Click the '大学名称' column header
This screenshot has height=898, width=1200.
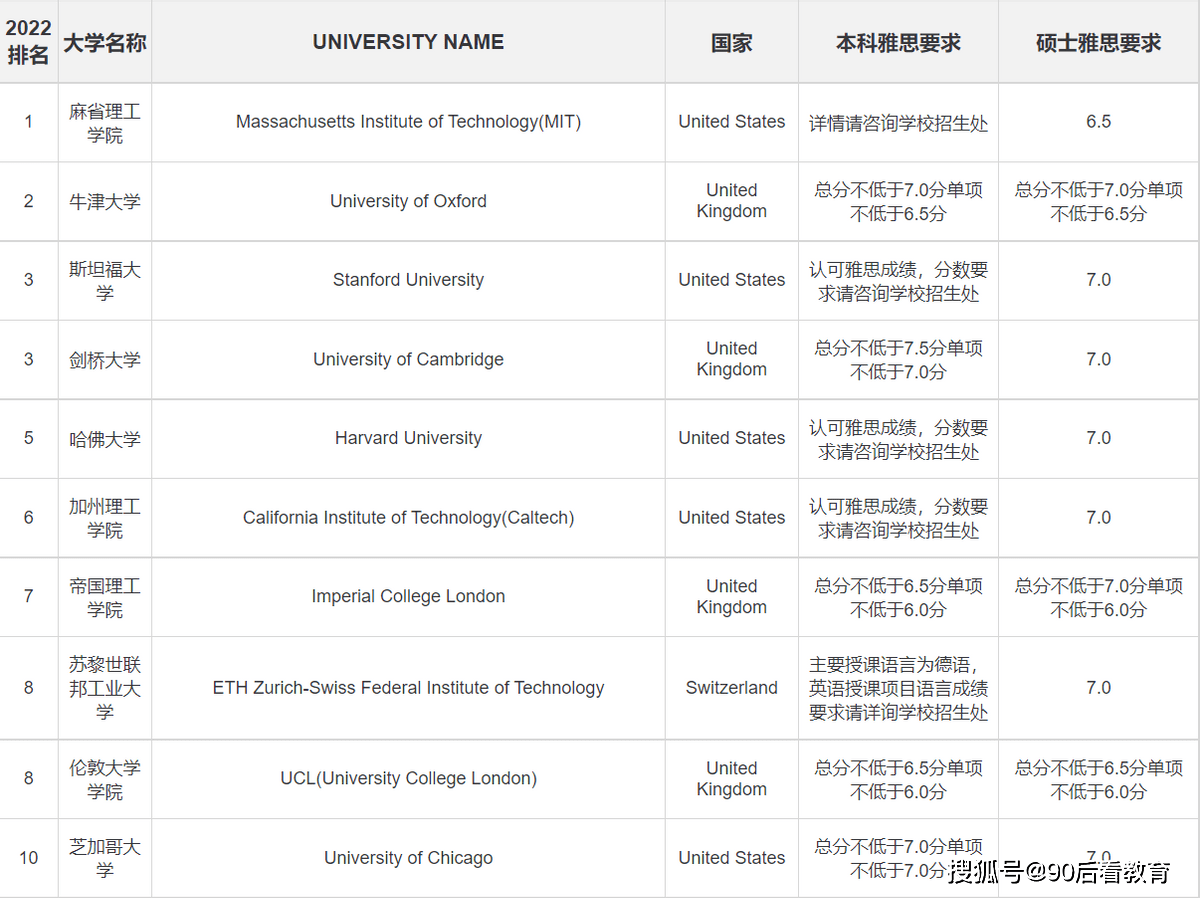tap(105, 43)
